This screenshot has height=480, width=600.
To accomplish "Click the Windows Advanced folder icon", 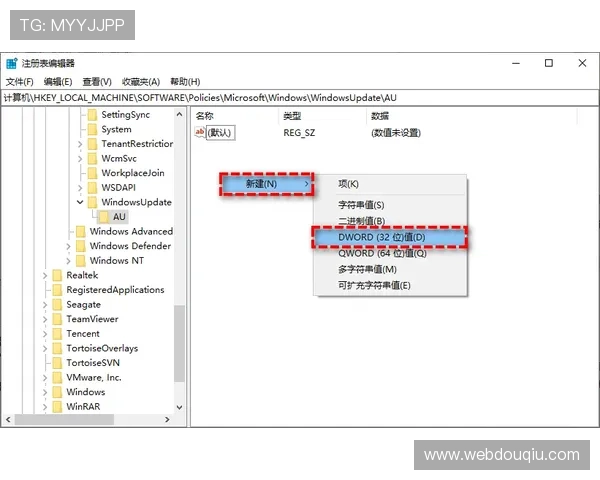I will pos(81,231).
